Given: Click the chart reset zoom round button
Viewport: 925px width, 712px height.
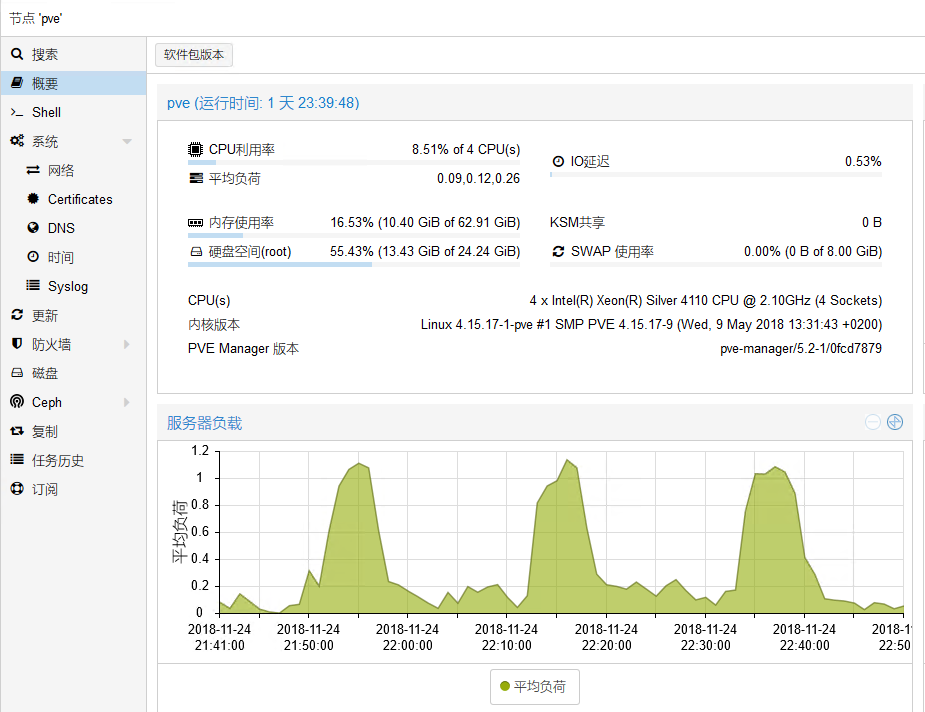Looking at the screenshot, I should point(895,422).
